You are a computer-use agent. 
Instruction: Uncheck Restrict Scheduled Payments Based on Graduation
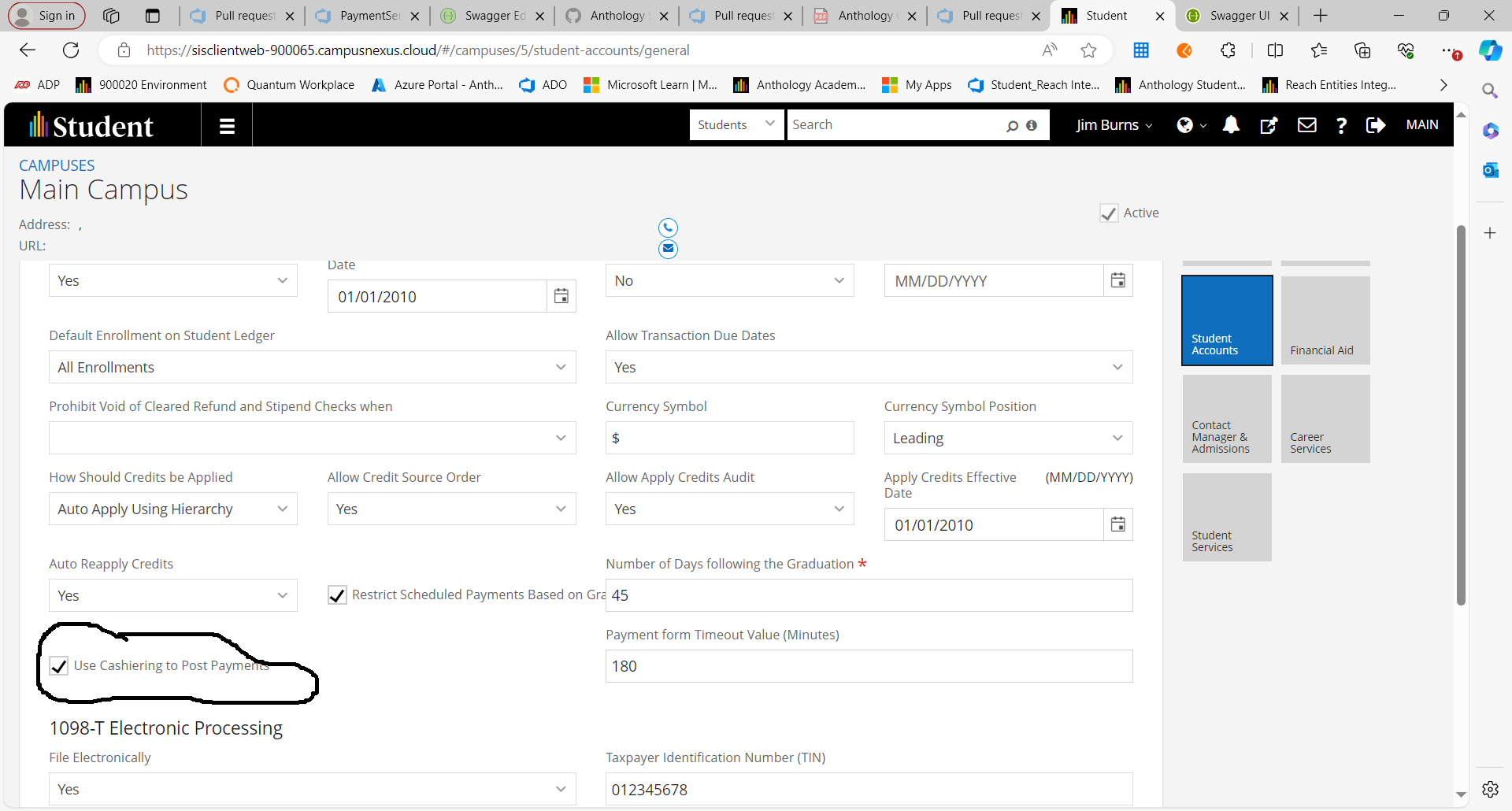(337, 595)
